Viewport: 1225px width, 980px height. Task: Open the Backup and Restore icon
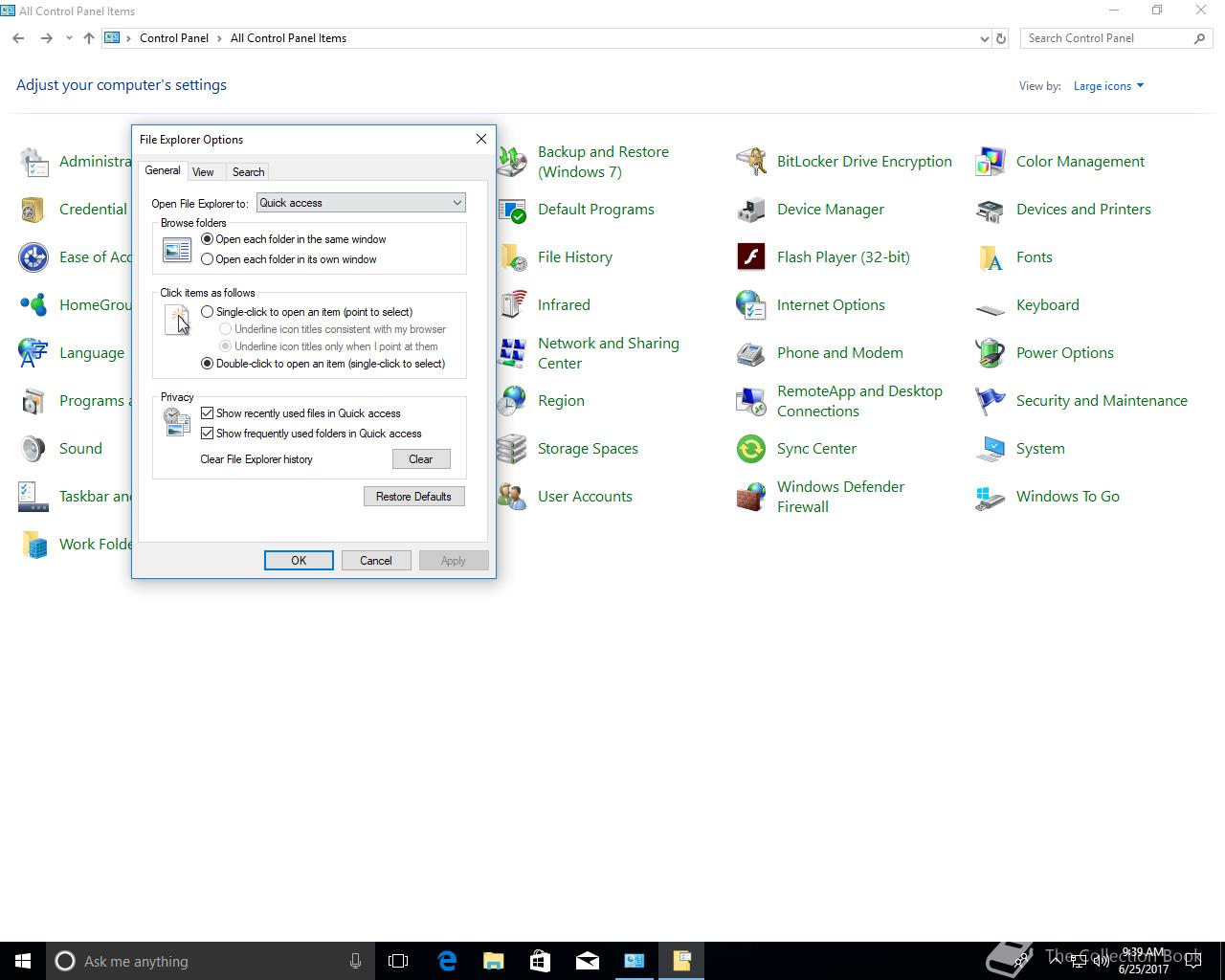[513, 162]
